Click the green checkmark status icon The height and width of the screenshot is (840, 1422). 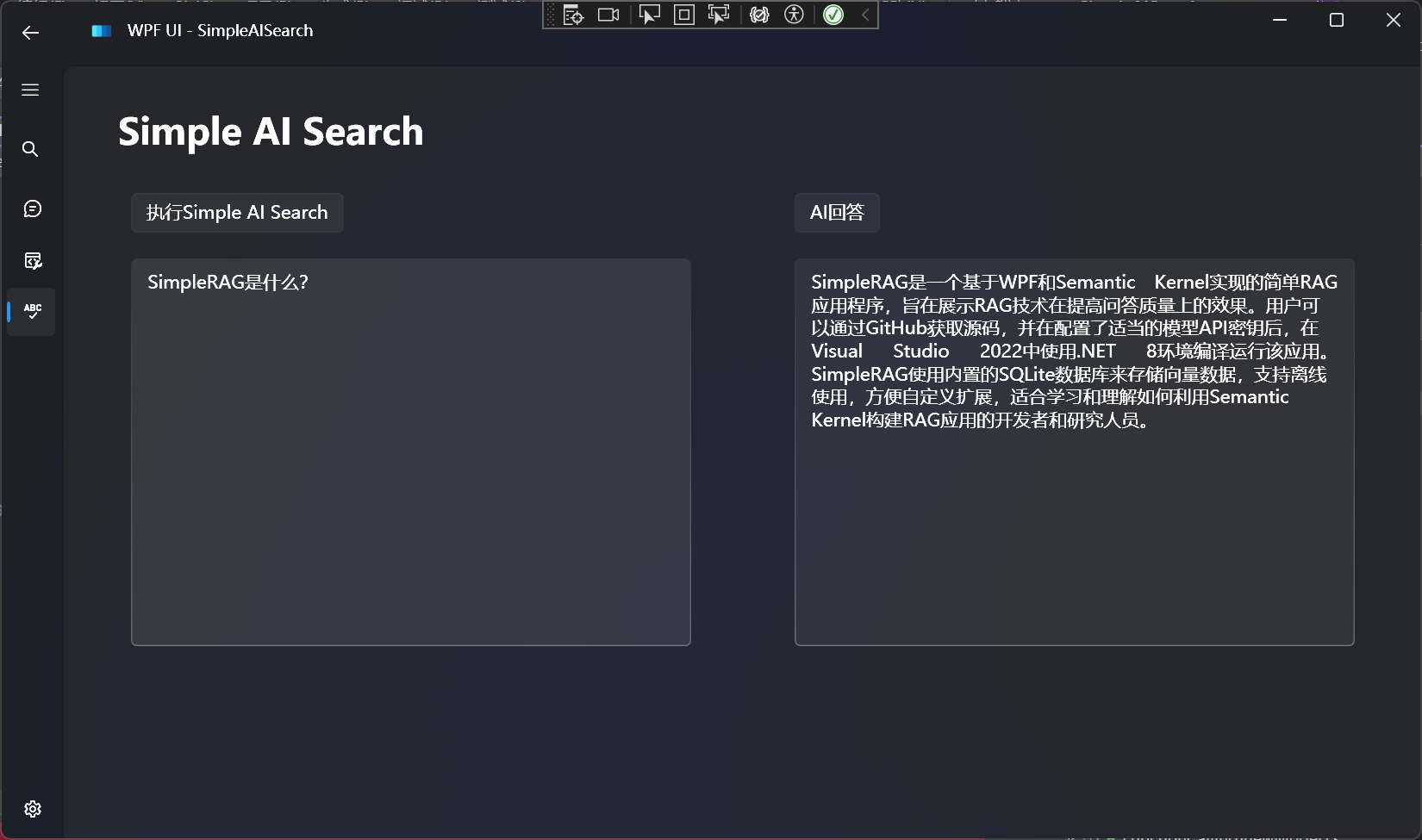point(833,15)
